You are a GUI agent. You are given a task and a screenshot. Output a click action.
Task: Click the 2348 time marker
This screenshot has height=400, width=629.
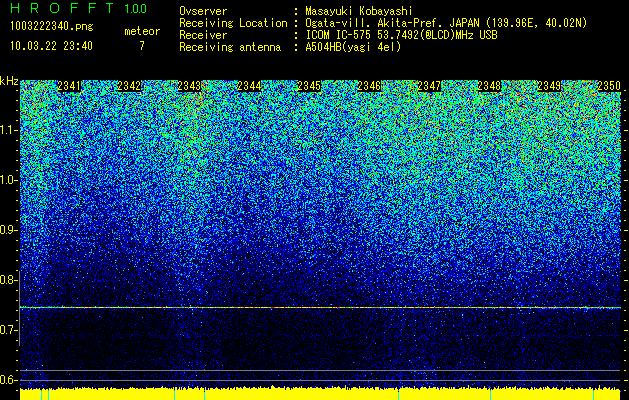[489, 86]
